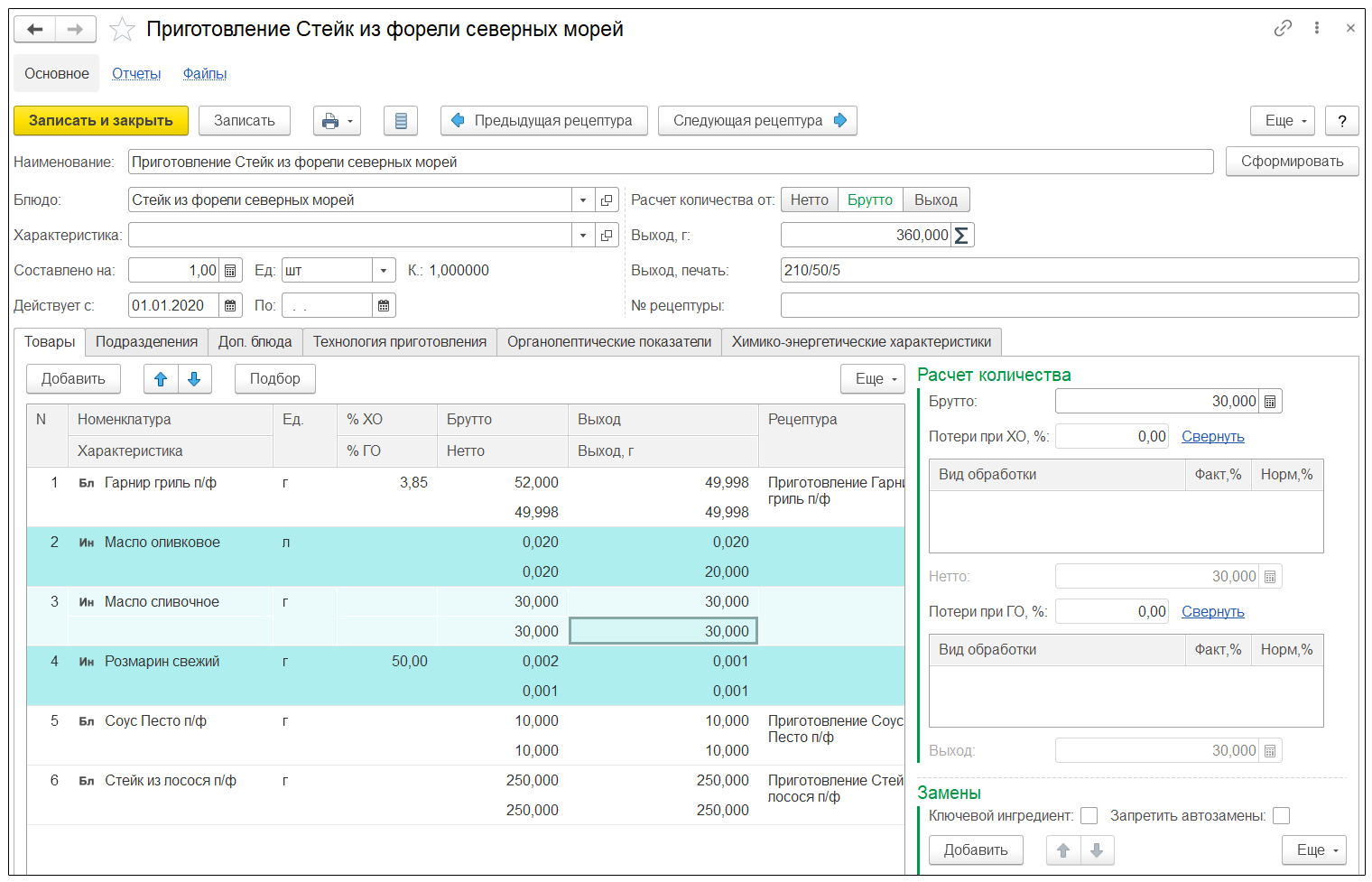Open calculator for Брутто field
Viewport: 1372px width, 882px height.
click(1270, 402)
